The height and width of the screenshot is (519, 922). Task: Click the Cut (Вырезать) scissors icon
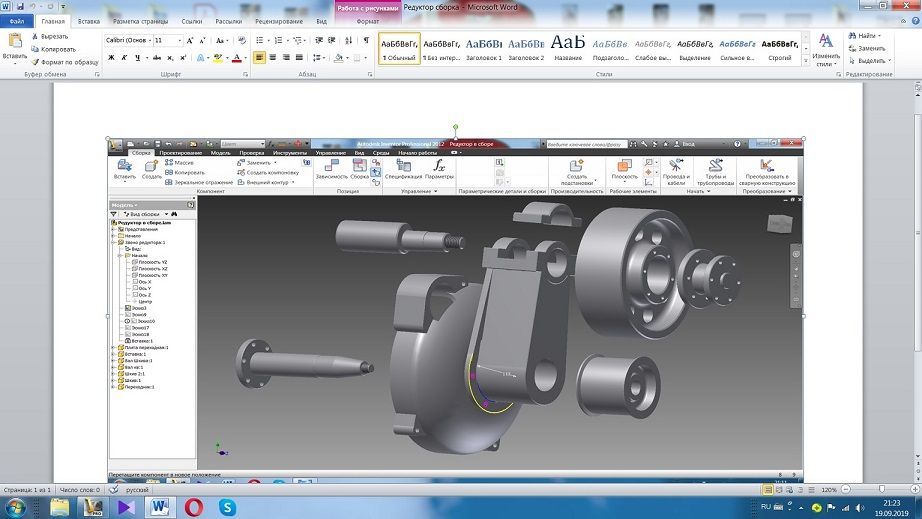pyautogui.click(x=35, y=36)
